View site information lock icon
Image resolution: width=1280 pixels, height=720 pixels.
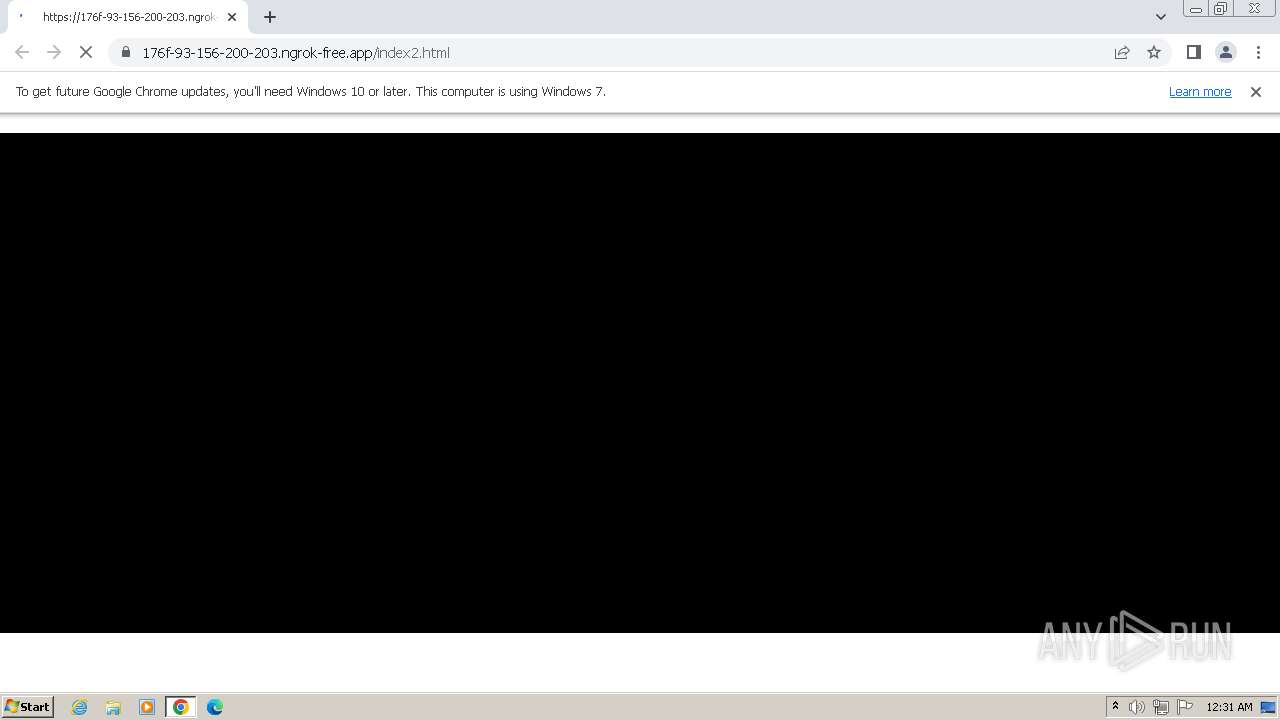pyautogui.click(x=125, y=52)
